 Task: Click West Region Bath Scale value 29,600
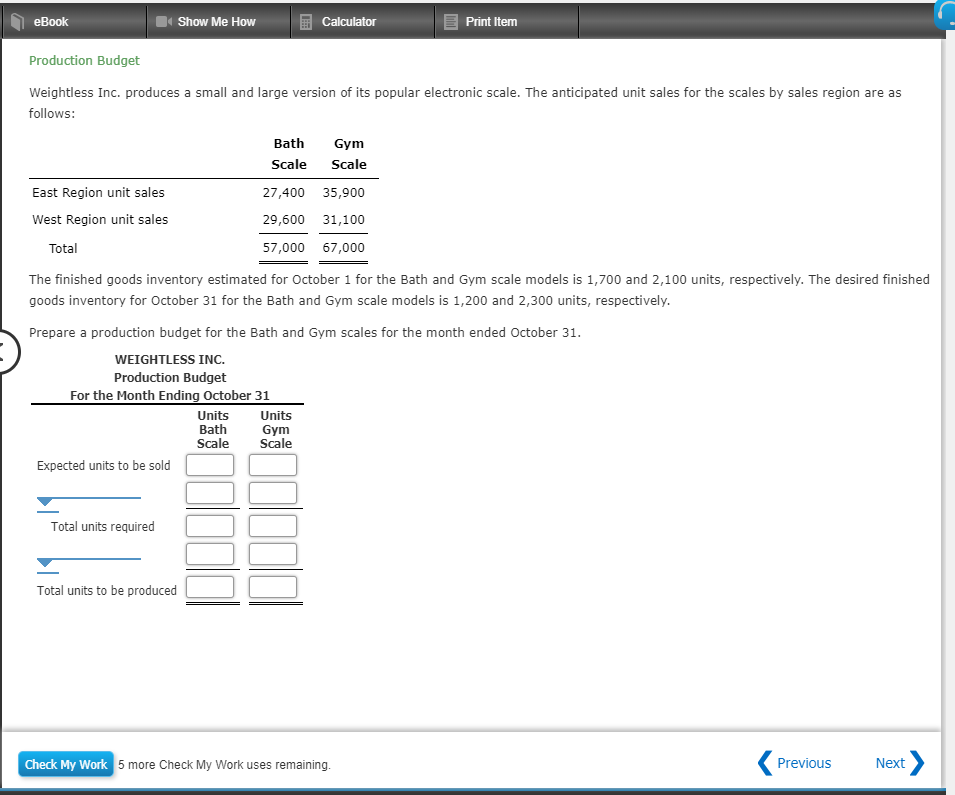(283, 219)
